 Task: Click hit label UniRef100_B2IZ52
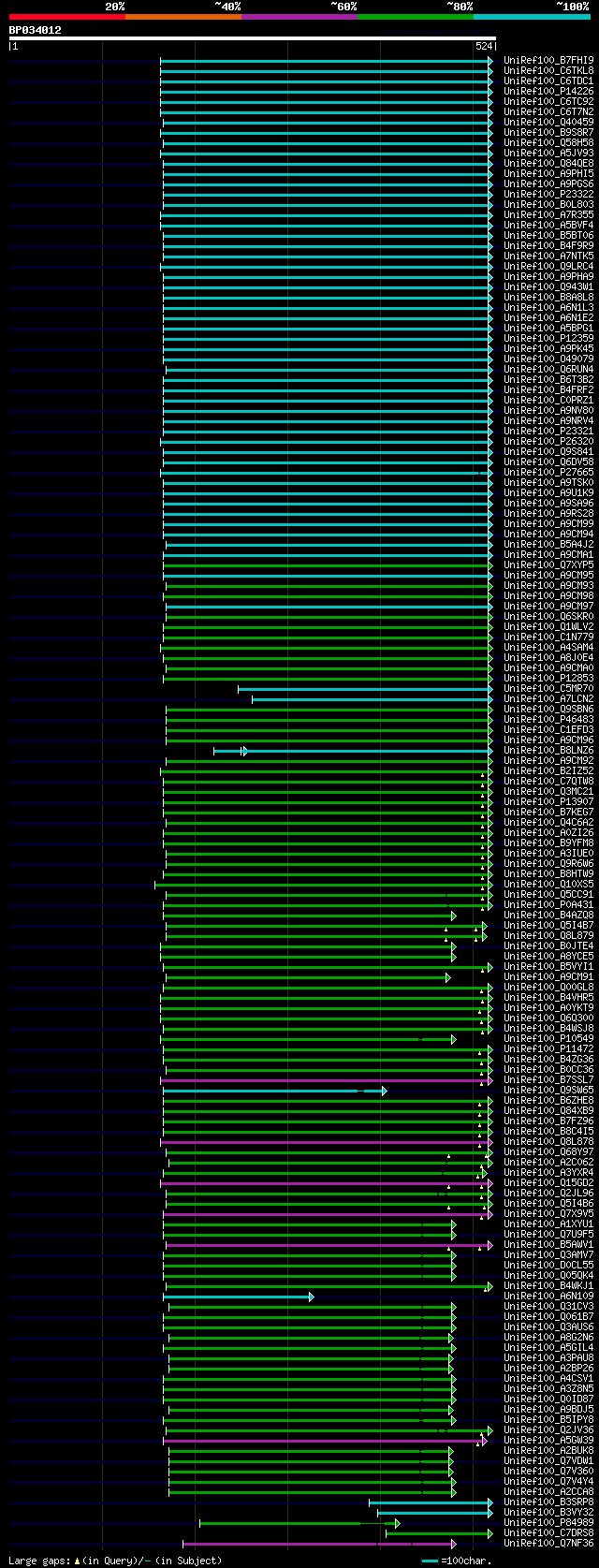[548, 770]
